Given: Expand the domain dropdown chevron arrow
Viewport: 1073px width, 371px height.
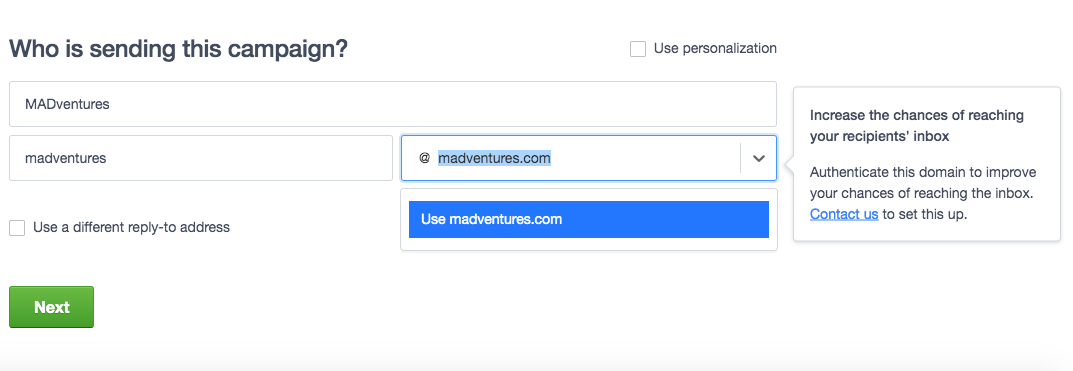Looking at the screenshot, I should (x=758, y=158).
